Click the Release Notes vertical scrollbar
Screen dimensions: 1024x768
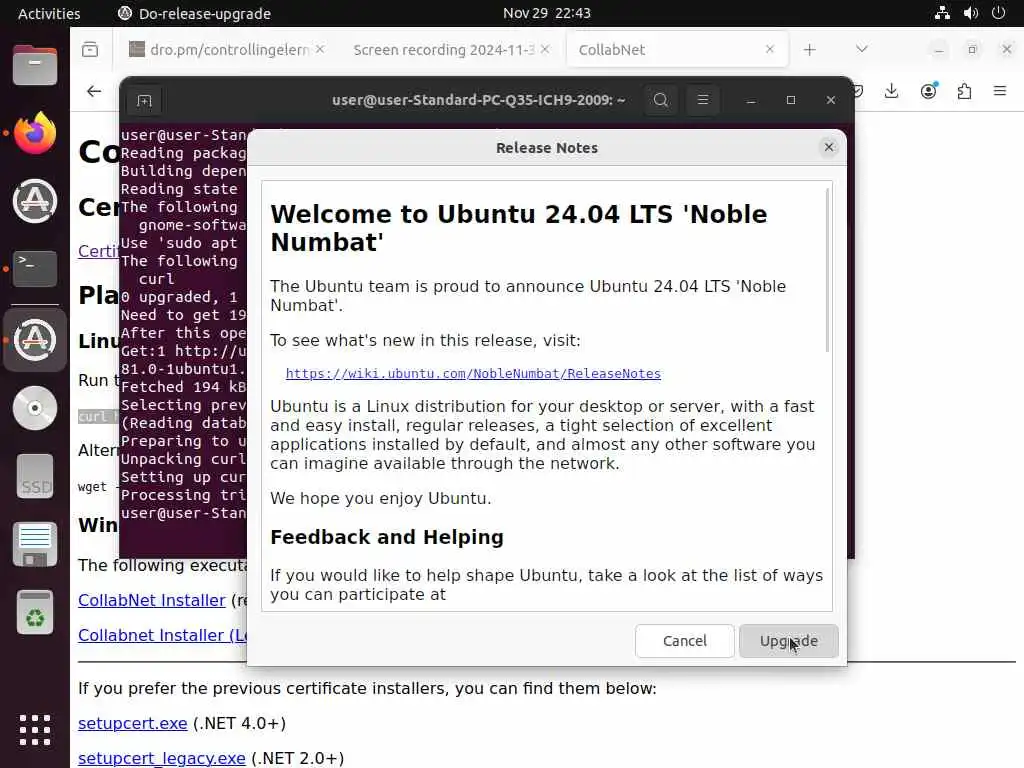point(827,270)
